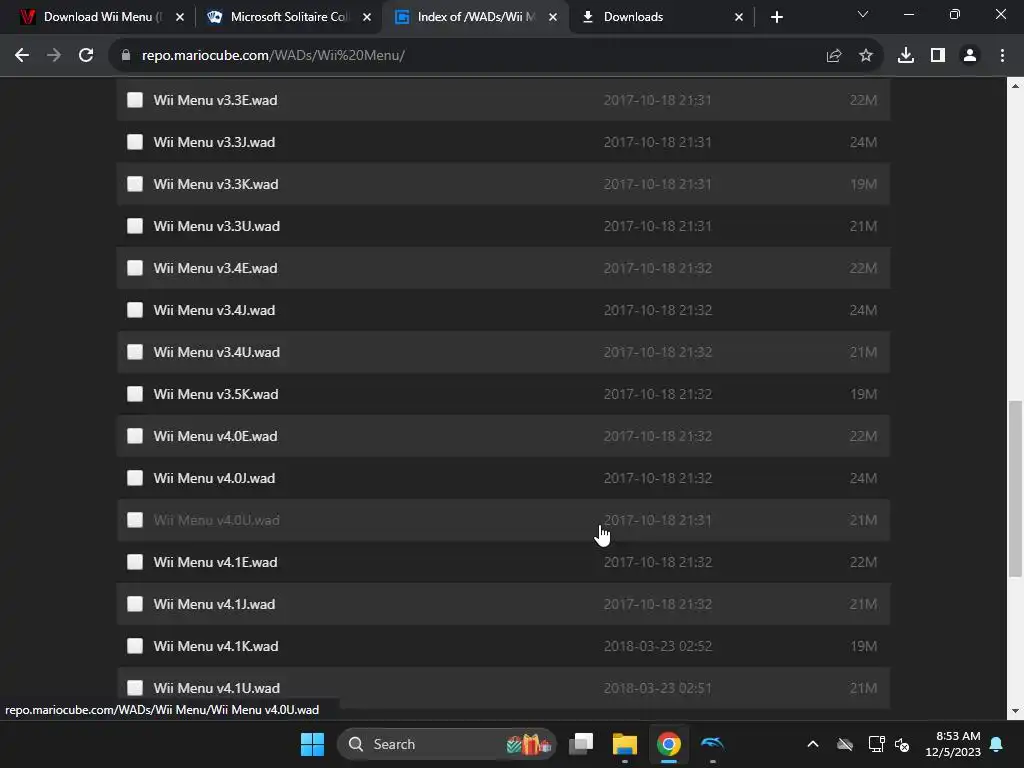
Task: Tick the checkbox for Wii Menu v4.1E.wad
Action: pyautogui.click(x=135, y=562)
